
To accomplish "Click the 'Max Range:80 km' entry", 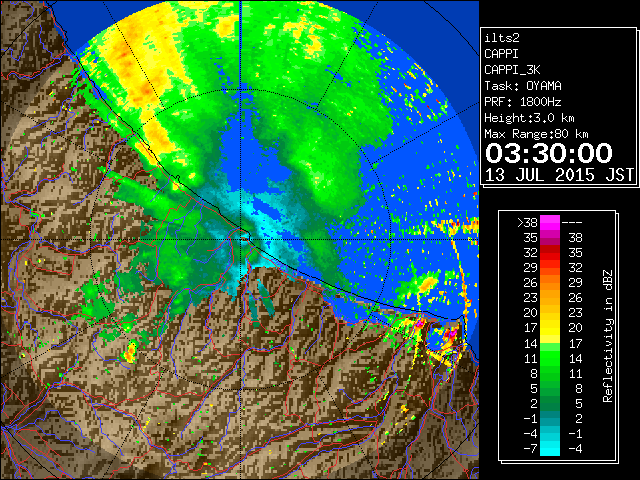I will 536,134.
